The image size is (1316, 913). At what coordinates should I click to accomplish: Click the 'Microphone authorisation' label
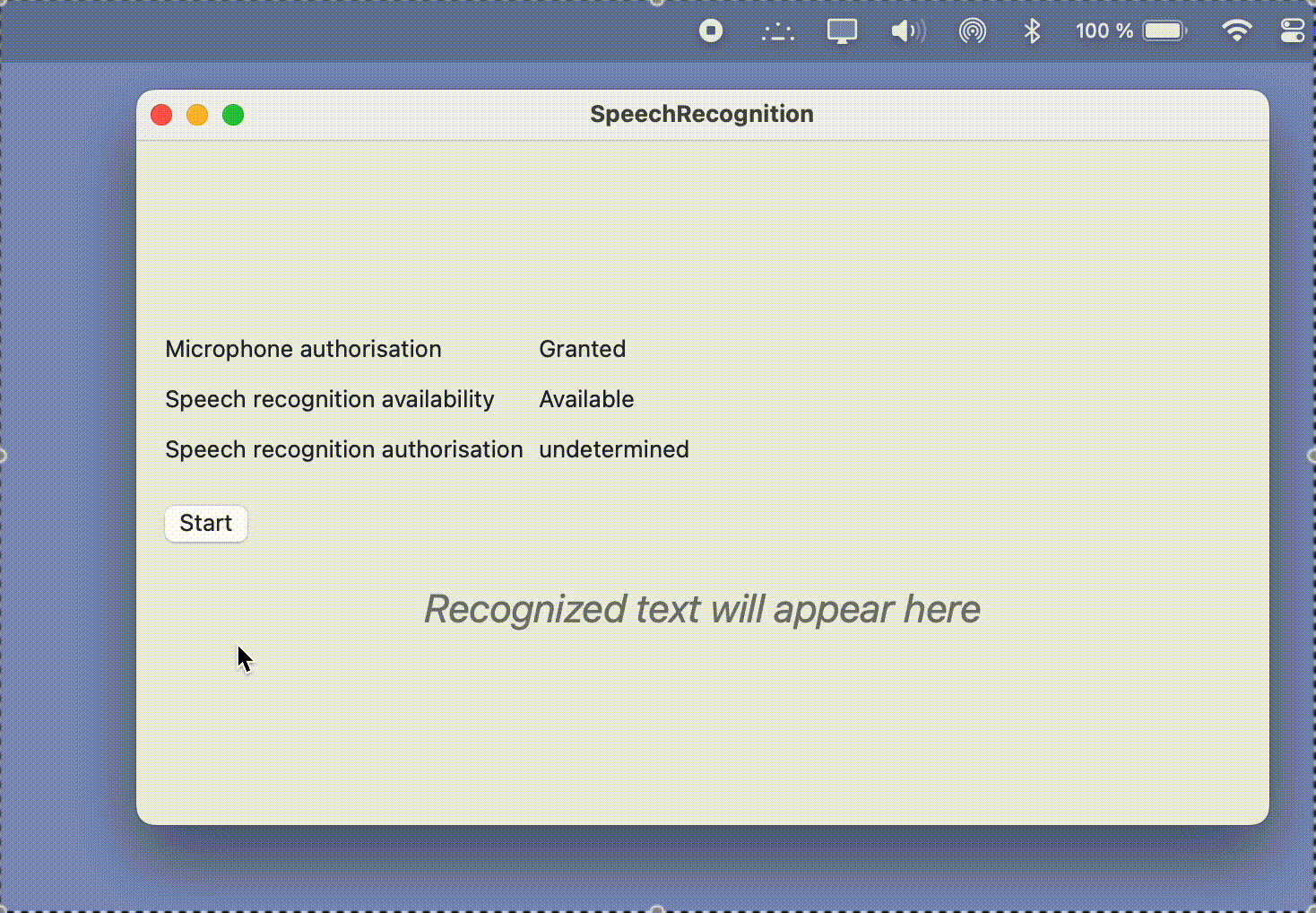pyautogui.click(x=303, y=349)
